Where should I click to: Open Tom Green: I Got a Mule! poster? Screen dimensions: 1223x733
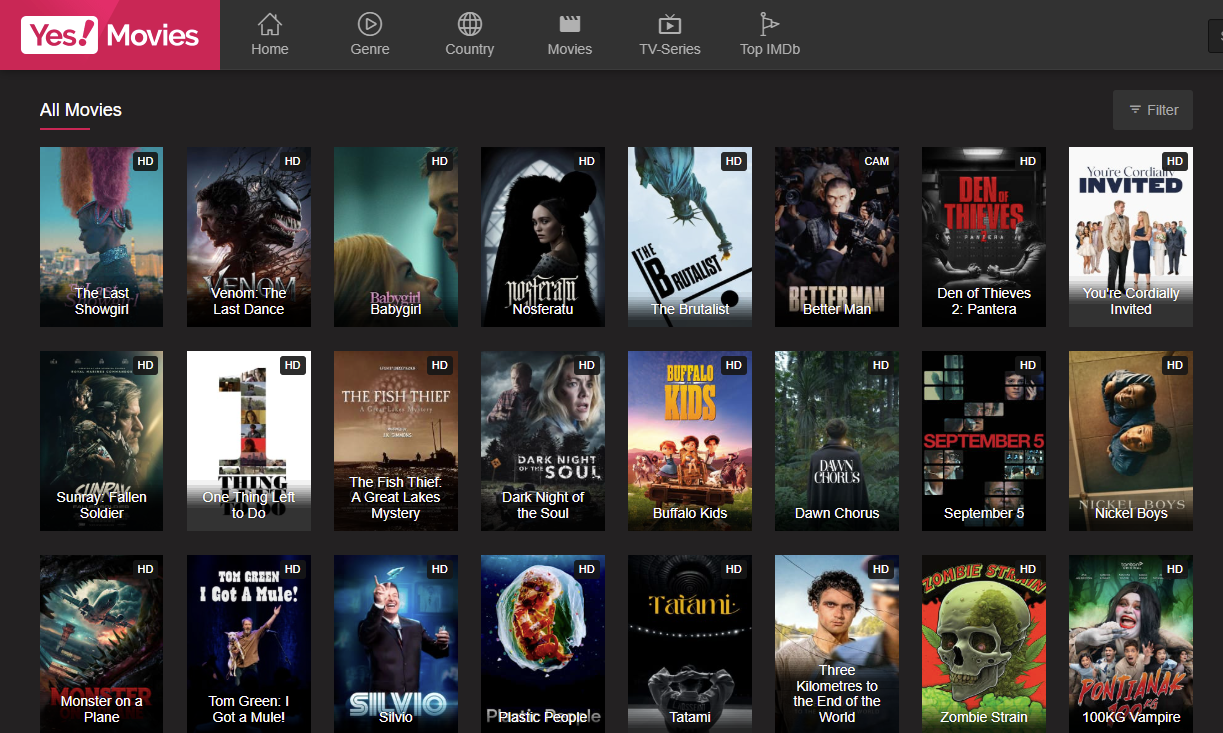pos(249,644)
